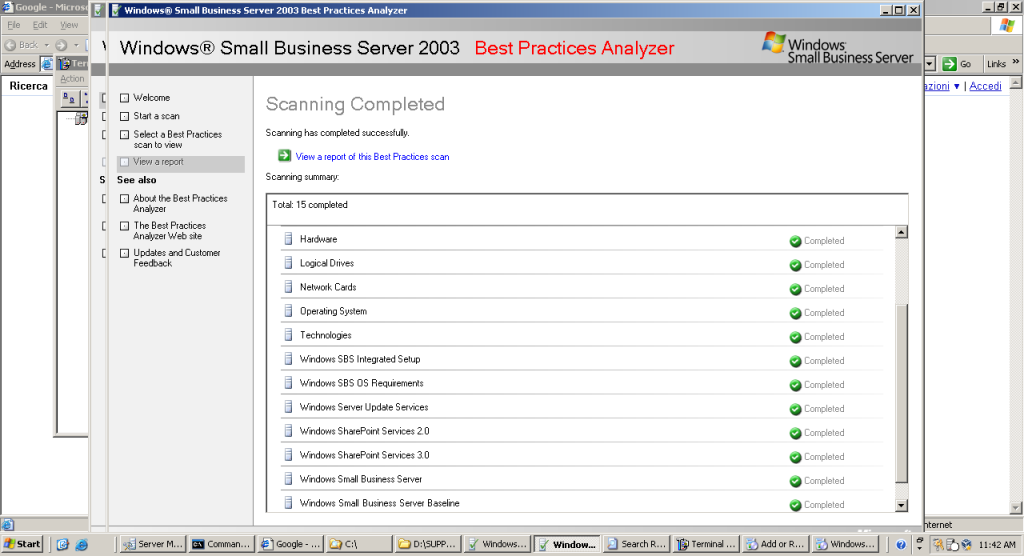
Task: Click the green arrow icon beside View a report
Action: (x=284, y=155)
